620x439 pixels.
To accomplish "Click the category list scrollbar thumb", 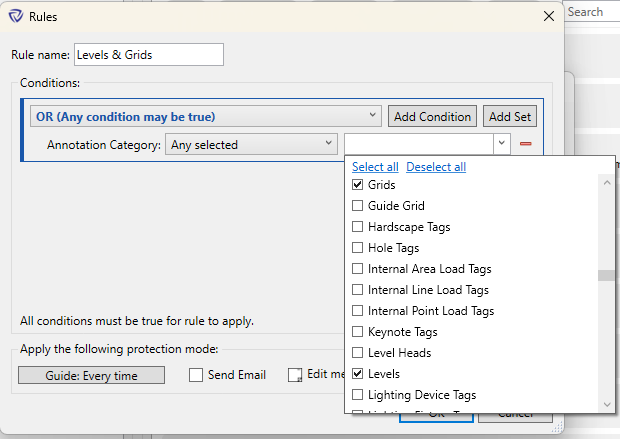I will [607, 275].
